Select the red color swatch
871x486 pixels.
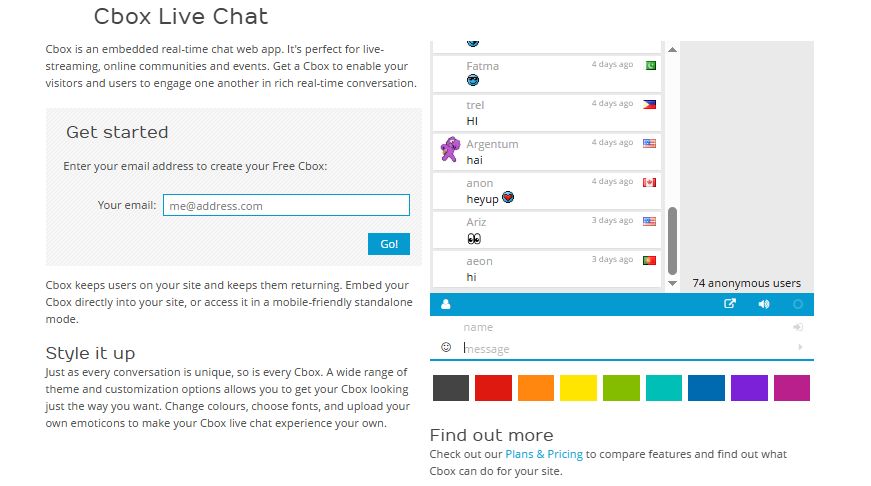coord(493,388)
